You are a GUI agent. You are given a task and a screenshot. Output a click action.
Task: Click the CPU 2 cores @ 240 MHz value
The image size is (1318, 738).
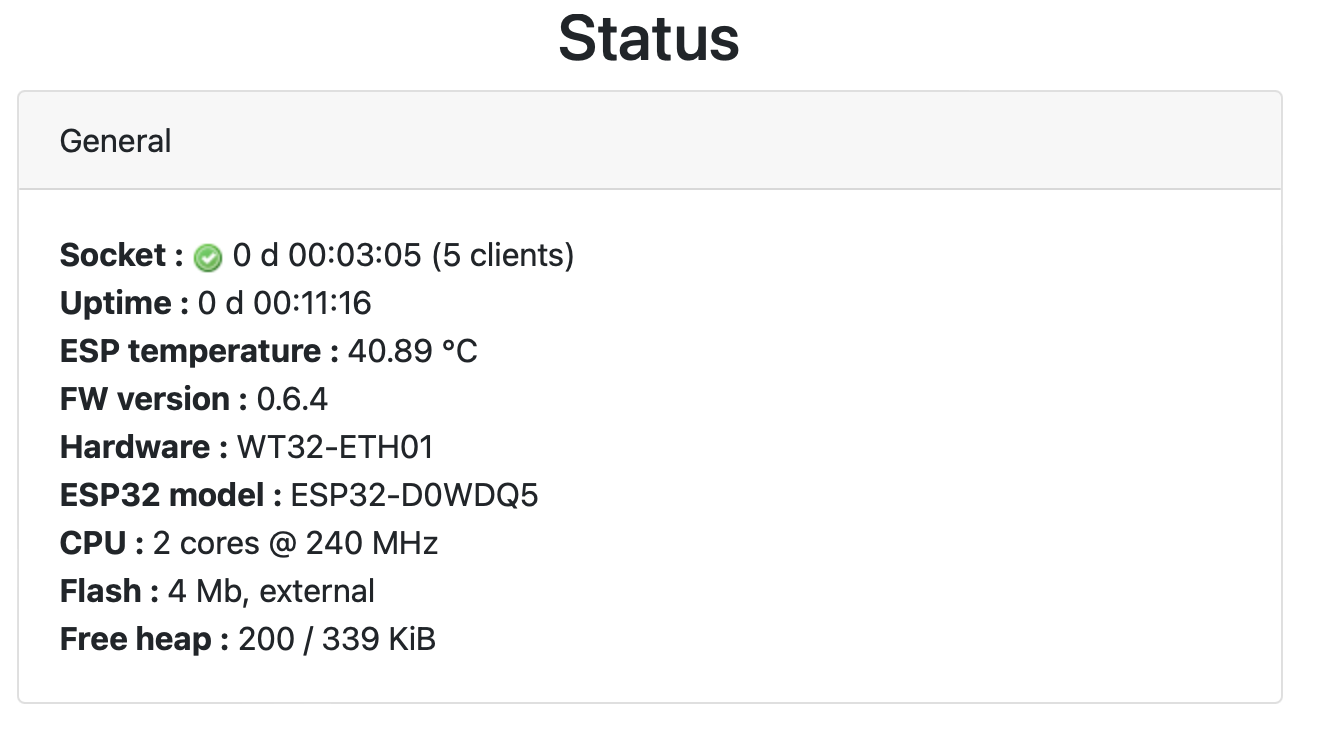(295, 543)
